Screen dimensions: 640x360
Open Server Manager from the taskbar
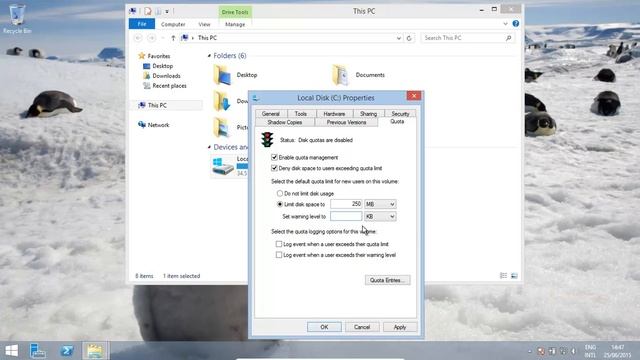(x=38, y=351)
